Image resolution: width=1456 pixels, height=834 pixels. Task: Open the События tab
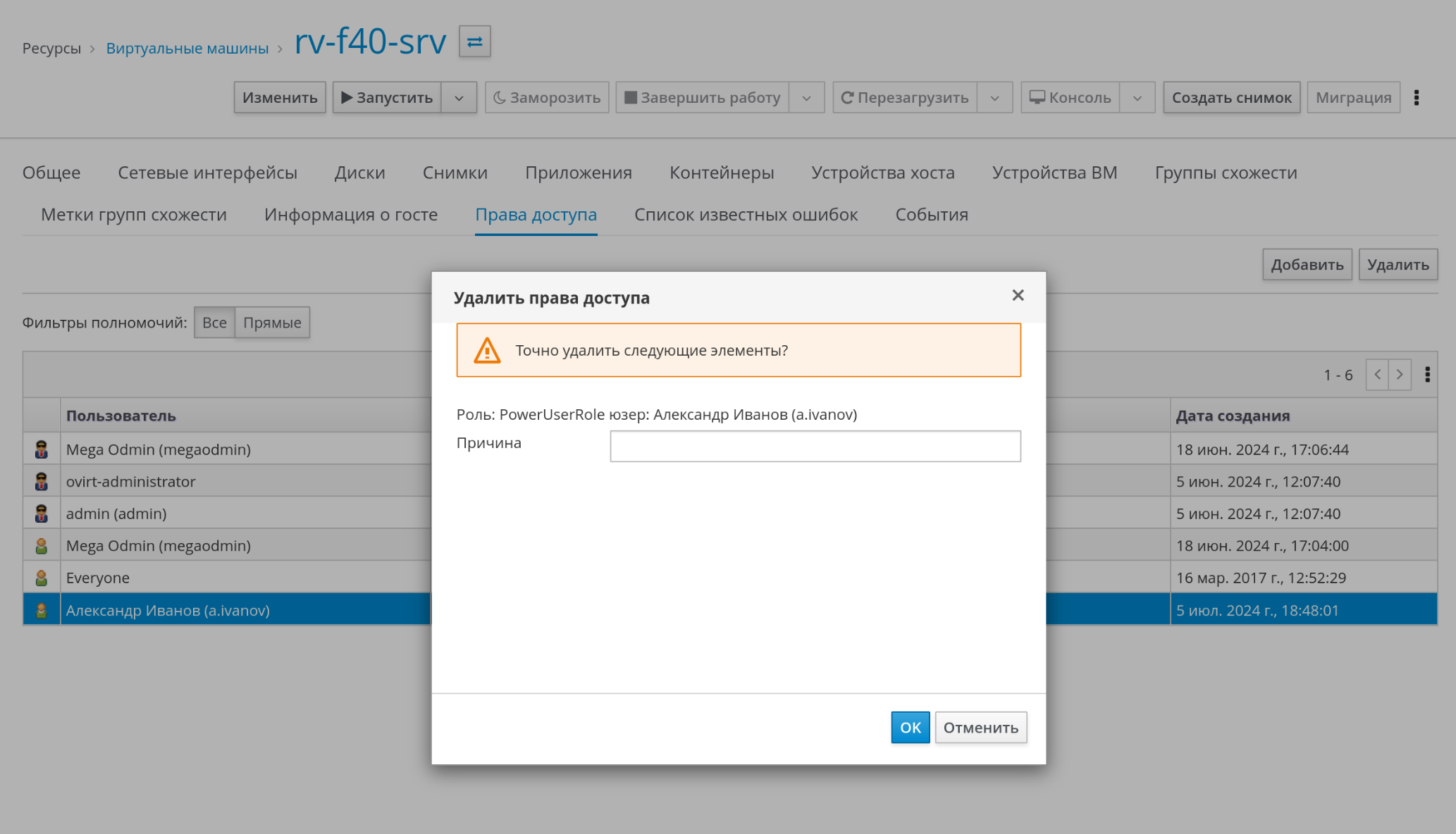(931, 215)
